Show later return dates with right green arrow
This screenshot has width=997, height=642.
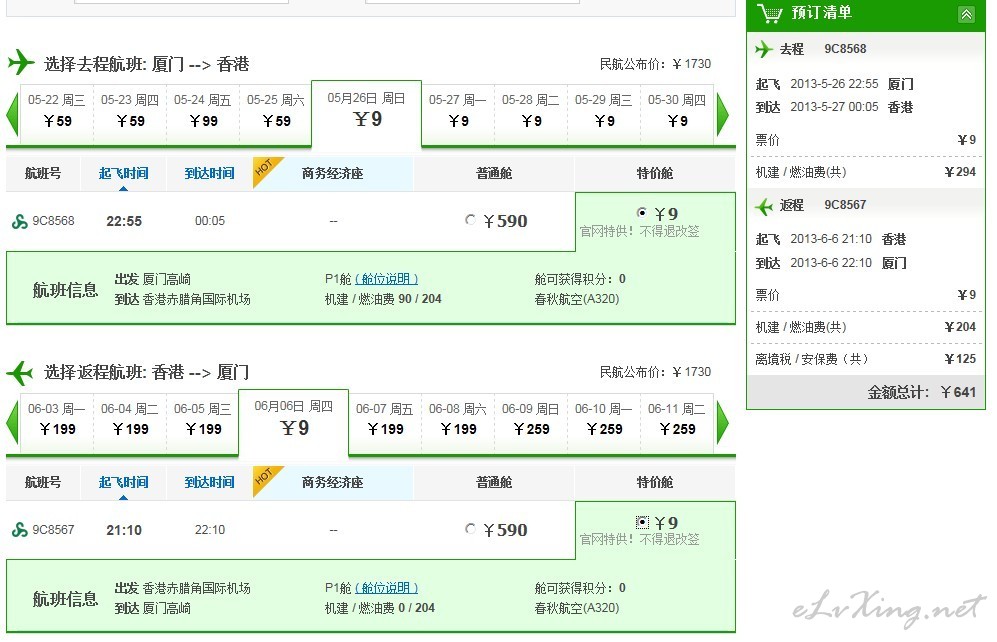point(722,423)
